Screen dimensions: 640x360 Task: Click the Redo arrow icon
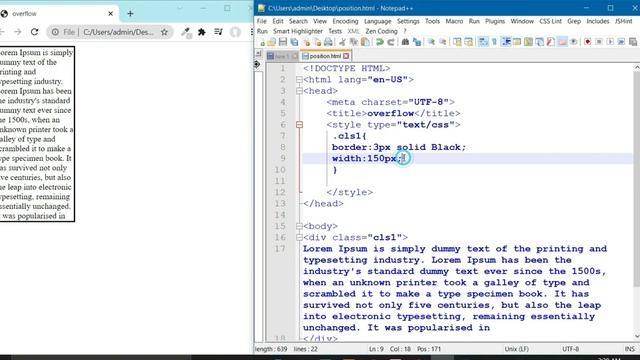coord(391,42)
